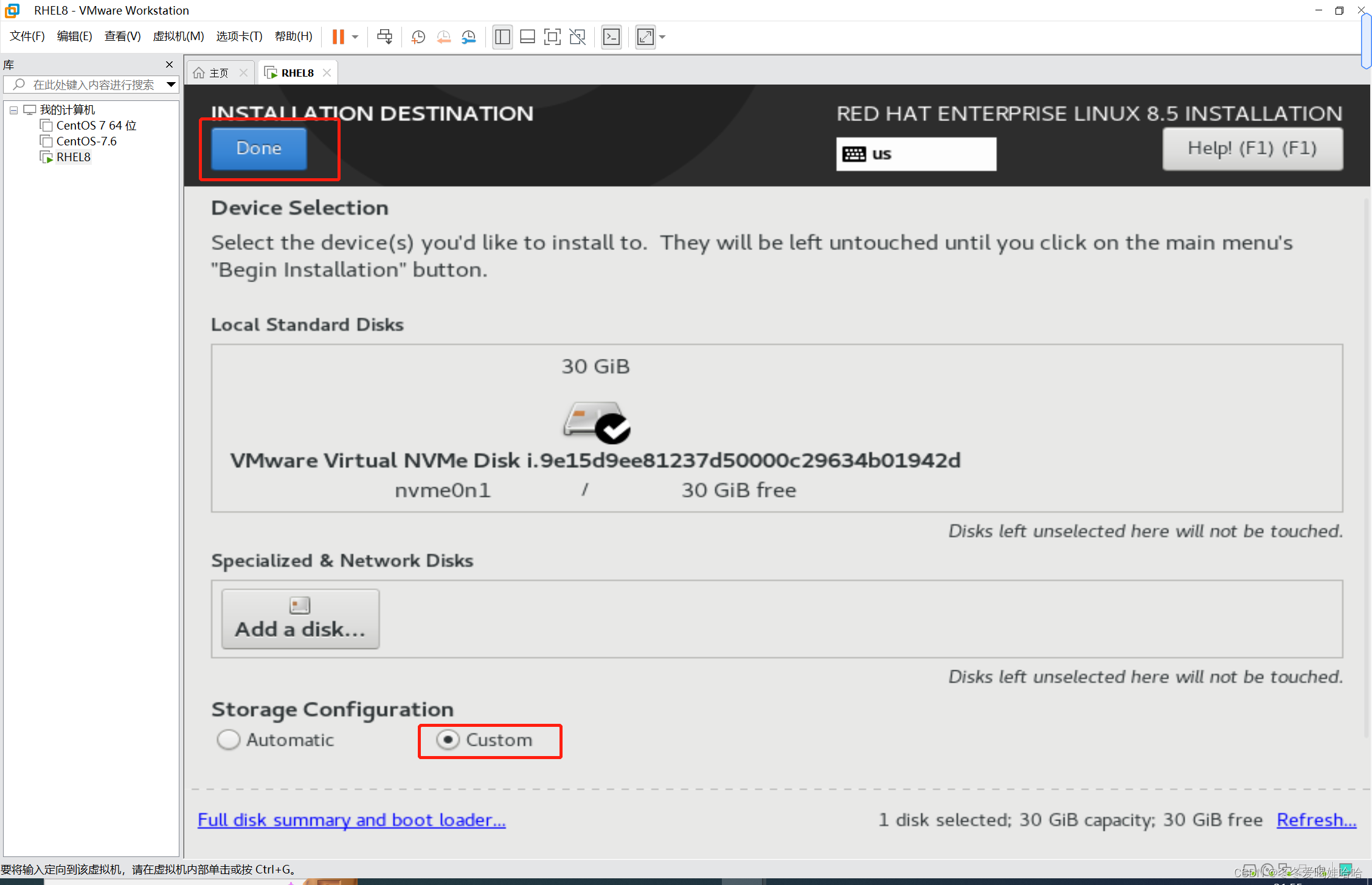Show the console view

click(x=611, y=37)
